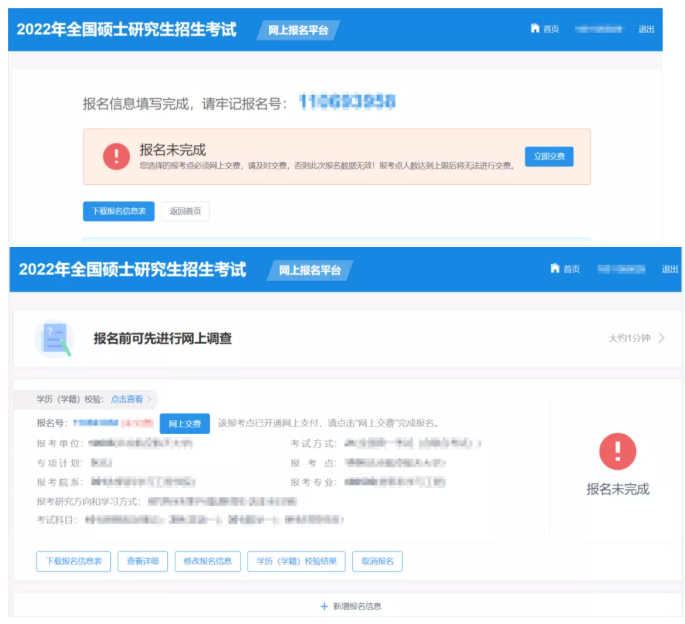Click the blurred registration number after 请牢记报名号
Viewport: 685px width, 624px height.
pos(347,101)
